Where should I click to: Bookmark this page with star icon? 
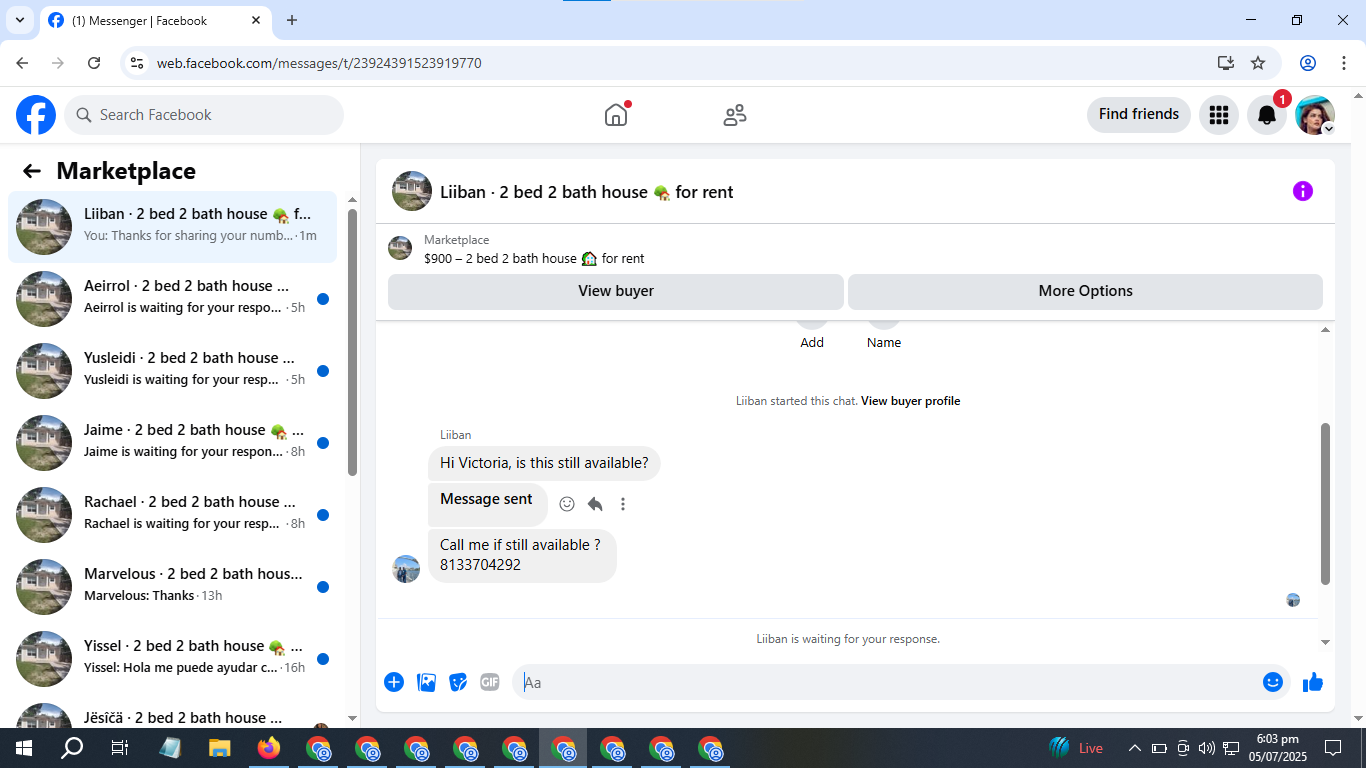tap(1258, 63)
